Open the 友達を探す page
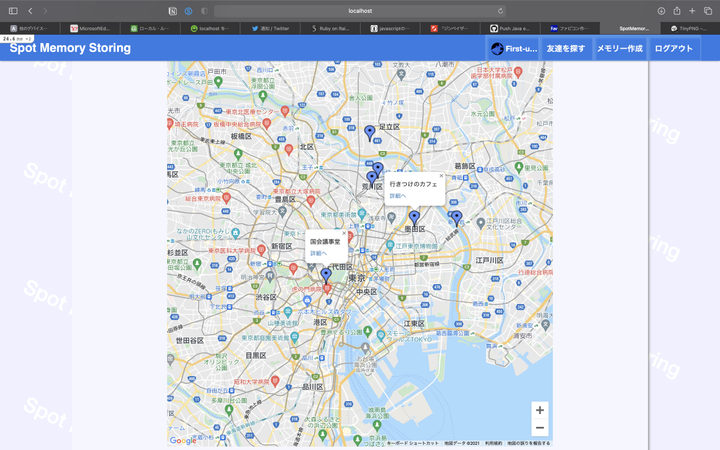720x450 pixels. coord(566,48)
